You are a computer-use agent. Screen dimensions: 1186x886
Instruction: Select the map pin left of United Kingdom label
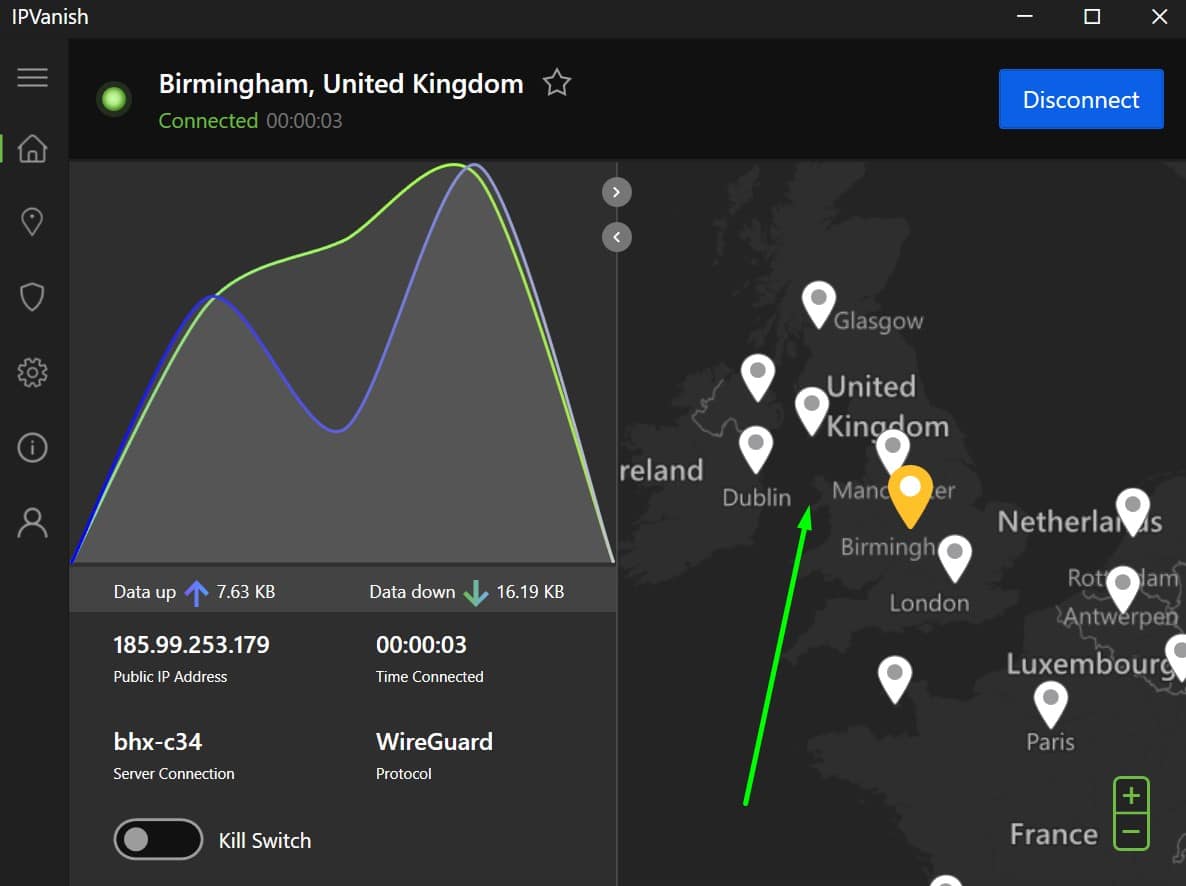pyautogui.click(x=812, y=411)
